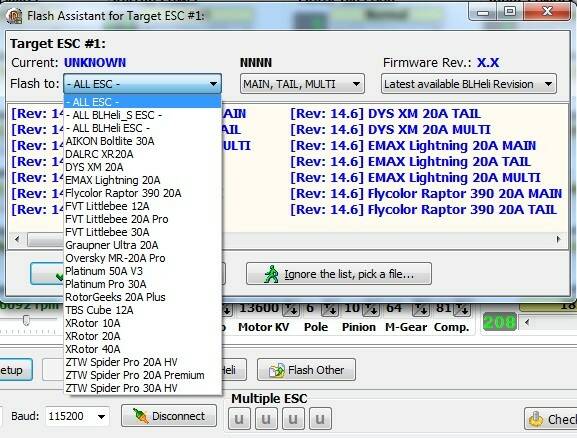Screen dimensions: 577x438
Task: Choose DYS XM 20A from list
Action: [142, 167]
